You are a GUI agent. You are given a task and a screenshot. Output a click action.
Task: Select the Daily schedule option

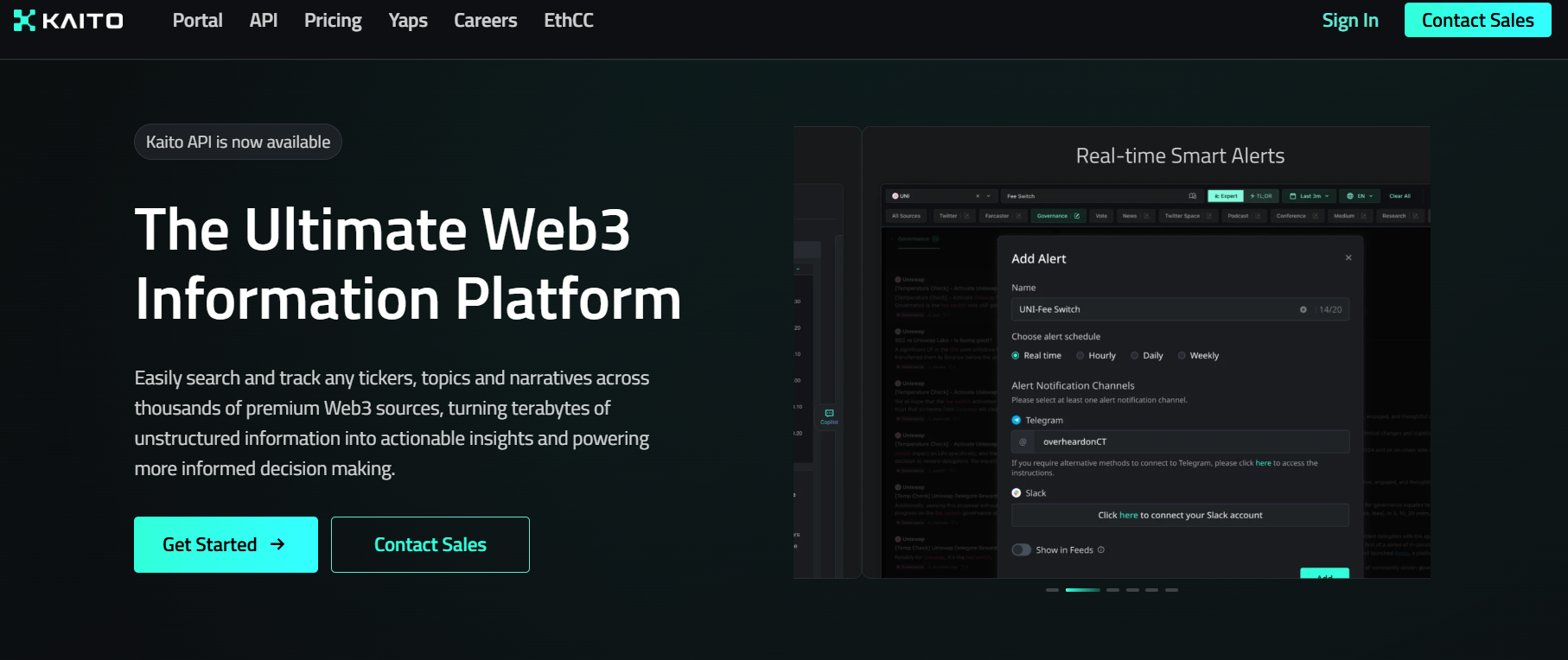coord(1147,355)
